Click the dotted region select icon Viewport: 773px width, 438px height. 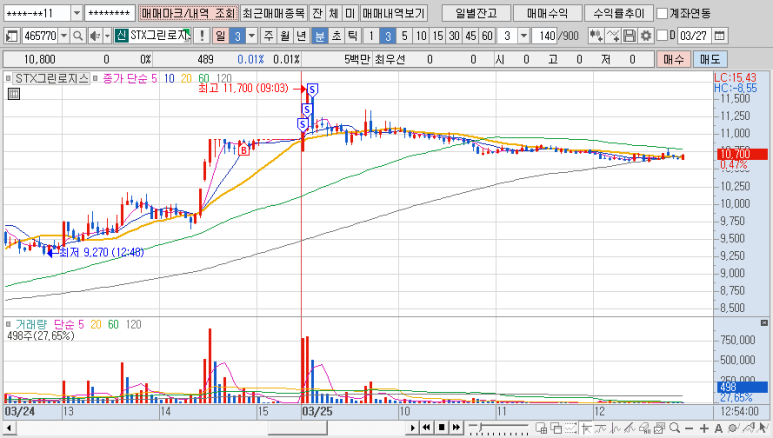point(571,428)
